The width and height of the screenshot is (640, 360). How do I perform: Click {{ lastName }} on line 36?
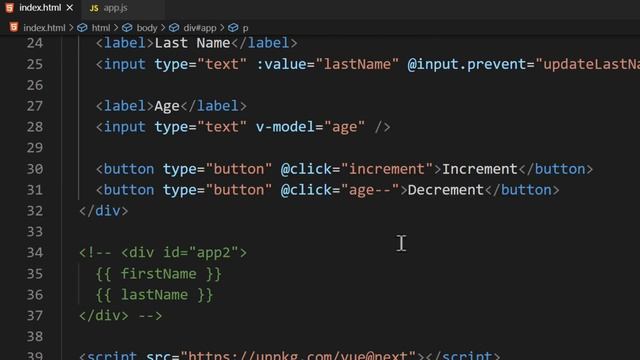[154, 295]
